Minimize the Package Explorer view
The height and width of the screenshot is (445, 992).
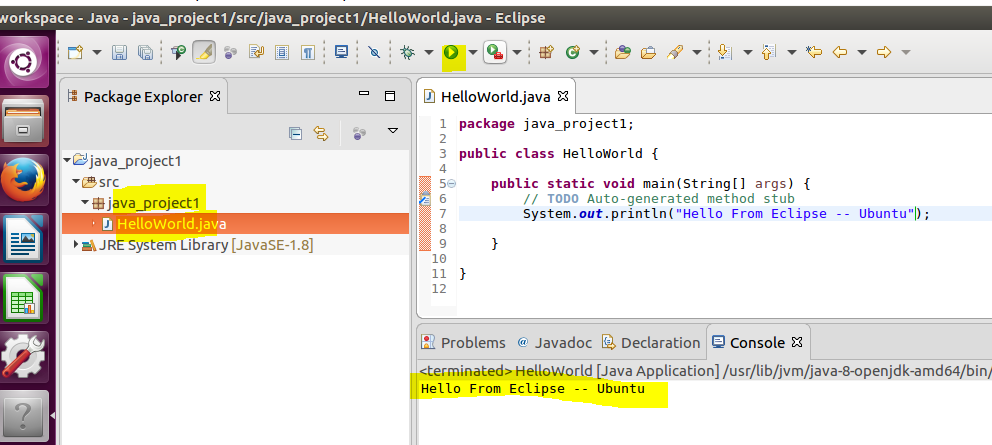pyautogui.click(x=364, y=94)
